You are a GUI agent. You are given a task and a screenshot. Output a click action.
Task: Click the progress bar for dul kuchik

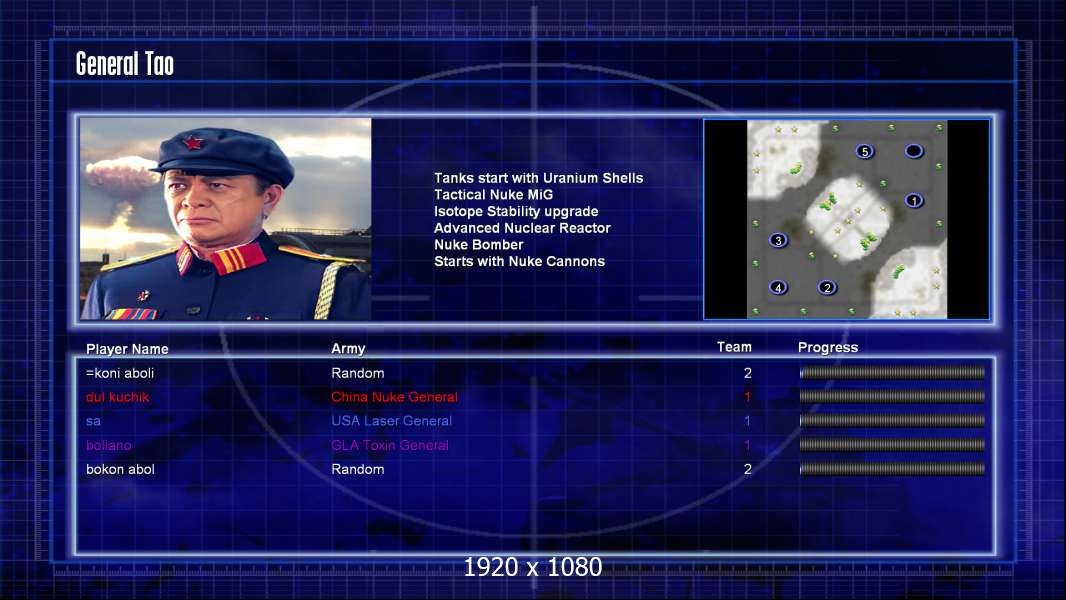[x=892, y=397]
